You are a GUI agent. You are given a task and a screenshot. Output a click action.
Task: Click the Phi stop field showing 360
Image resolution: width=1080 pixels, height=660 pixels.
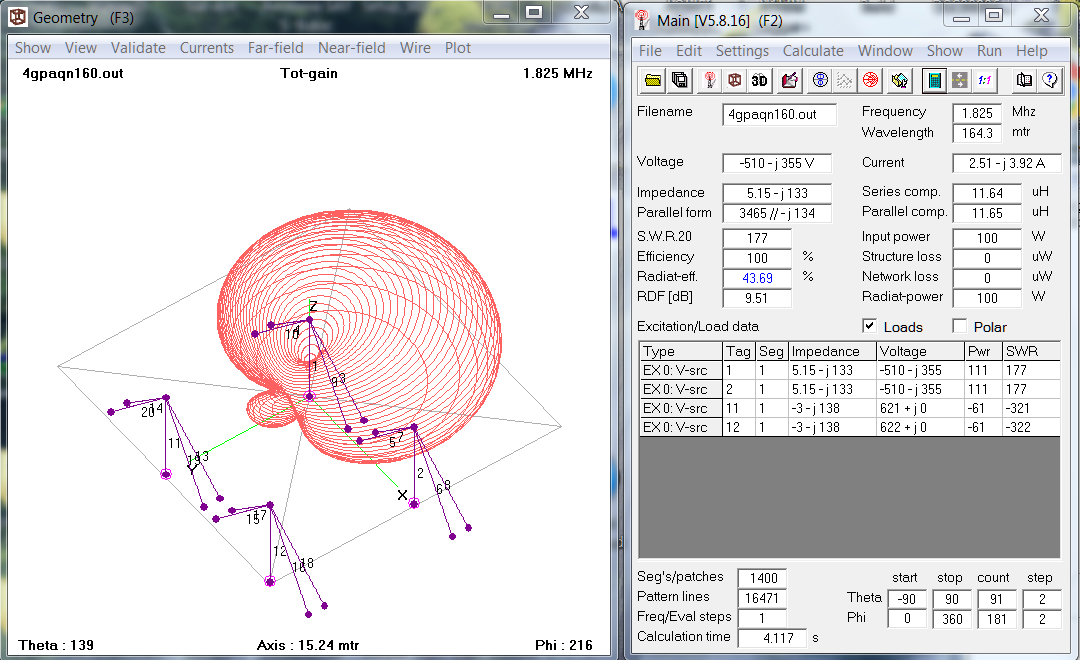(952, 619)
